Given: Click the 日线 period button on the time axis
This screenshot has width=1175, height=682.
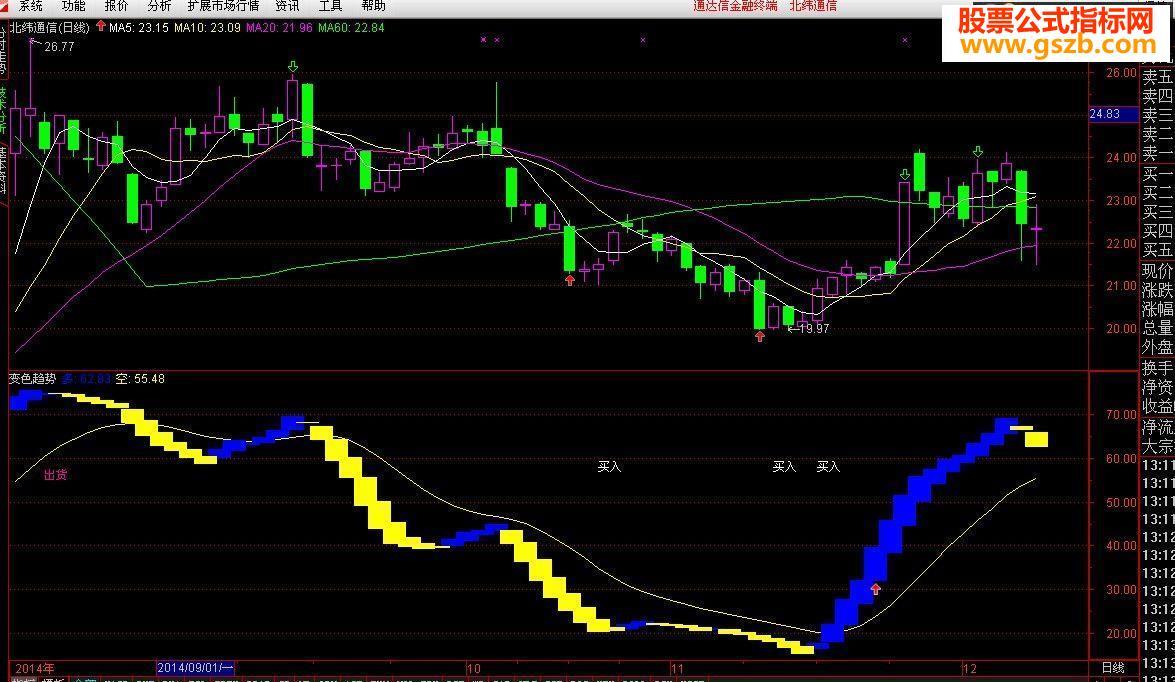Looking at the screenshot, I should pyautogui.click(x=1113, y=668).
